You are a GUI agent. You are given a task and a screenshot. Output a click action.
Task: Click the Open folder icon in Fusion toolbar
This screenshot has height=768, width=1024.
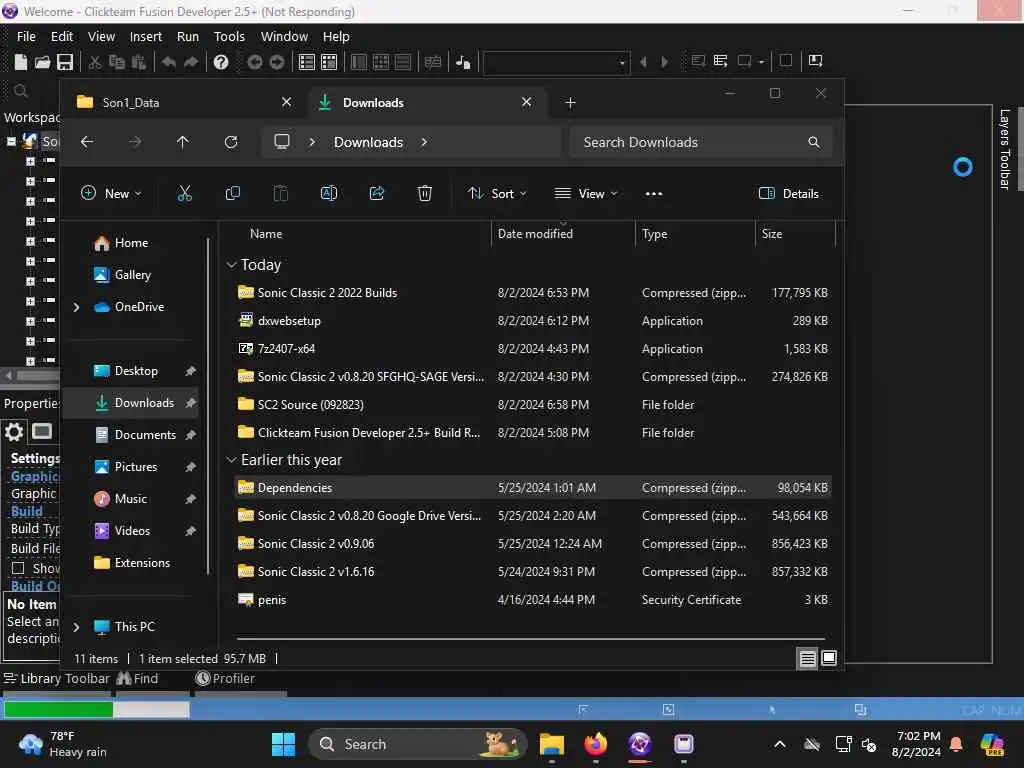coord(42,61)
